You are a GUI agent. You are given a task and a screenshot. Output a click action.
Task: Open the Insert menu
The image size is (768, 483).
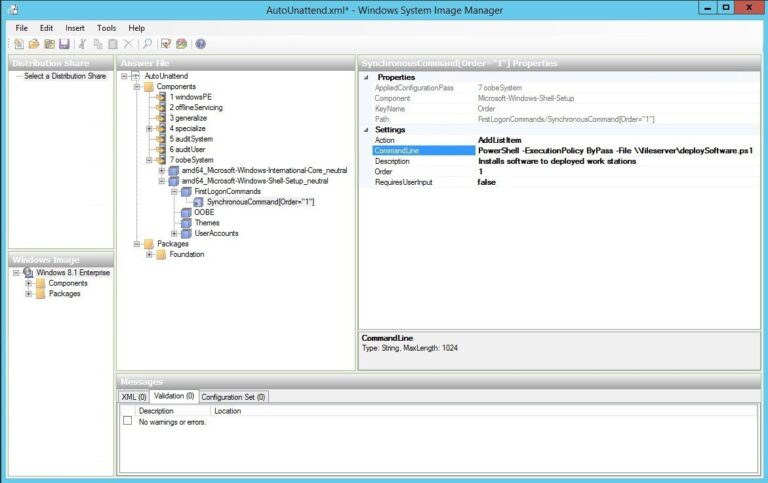coord(75,28)
